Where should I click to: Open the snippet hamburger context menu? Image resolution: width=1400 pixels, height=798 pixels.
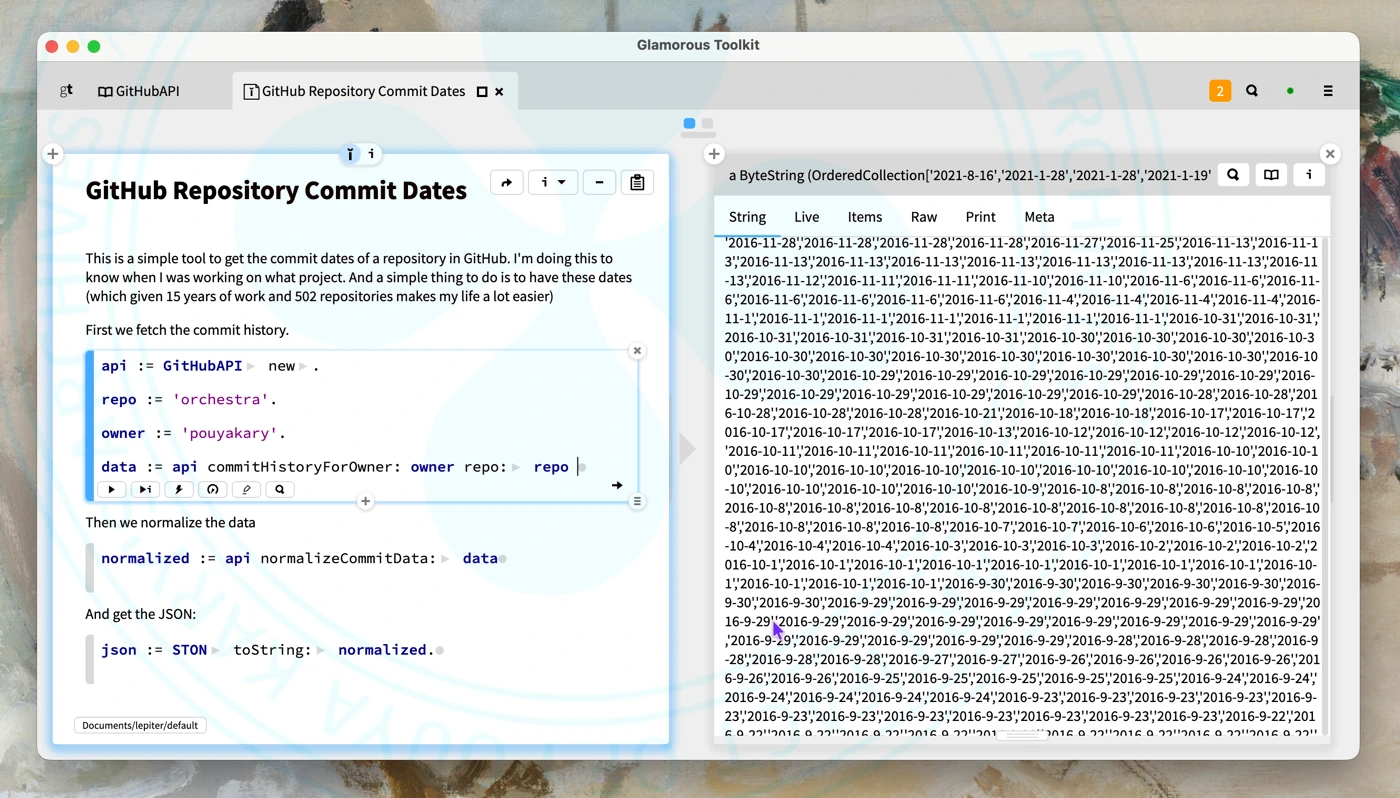[637, 501]
